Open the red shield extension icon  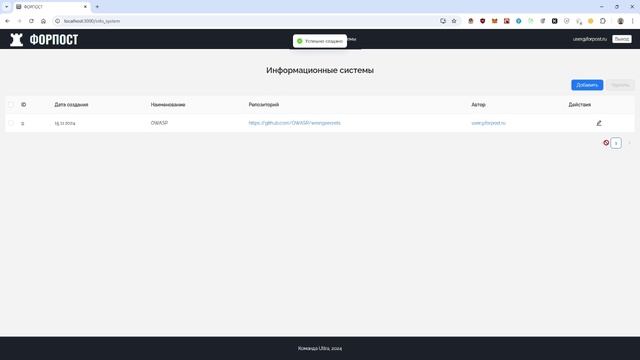482,21
